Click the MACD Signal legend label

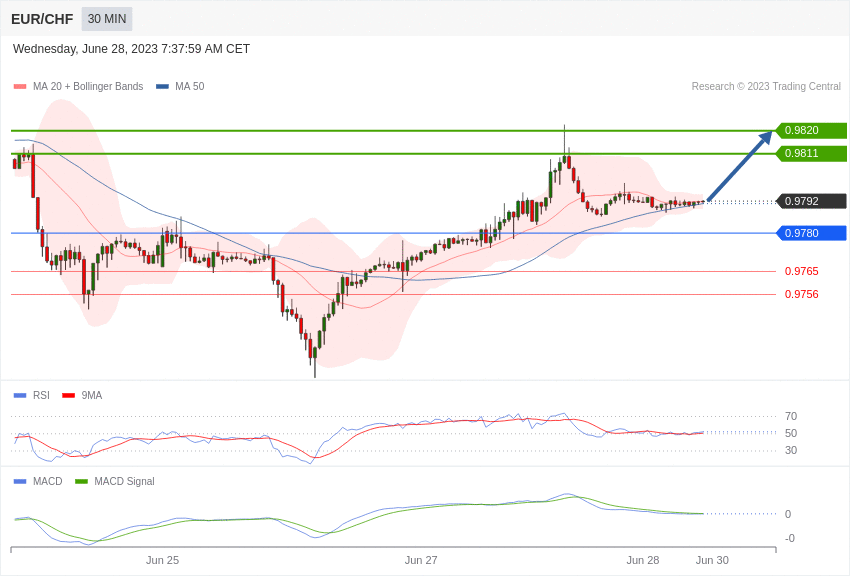pyautogui.click(x=124, y=482)
